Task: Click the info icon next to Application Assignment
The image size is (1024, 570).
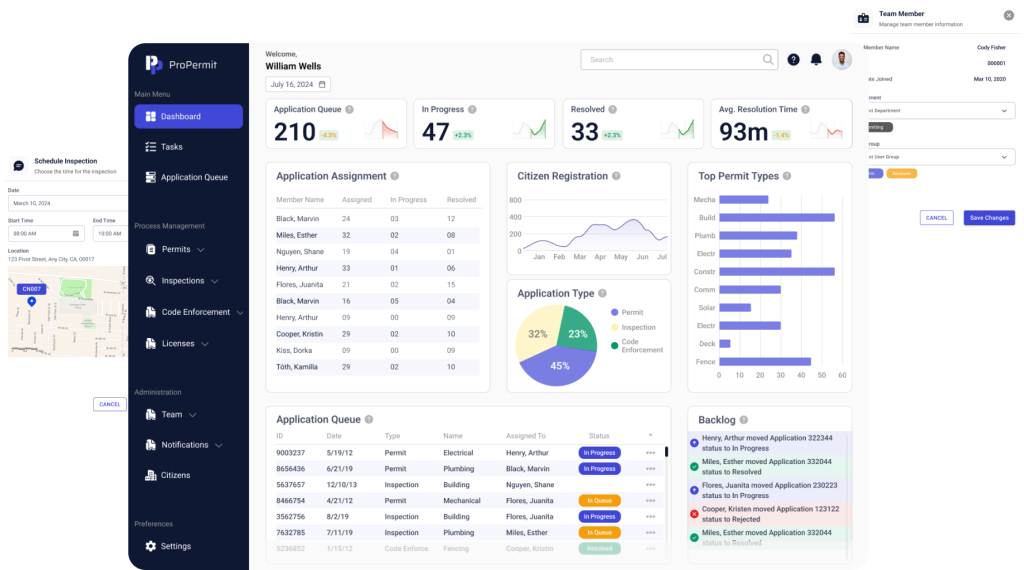Action: pyautogui.click(x=395, y=176)
